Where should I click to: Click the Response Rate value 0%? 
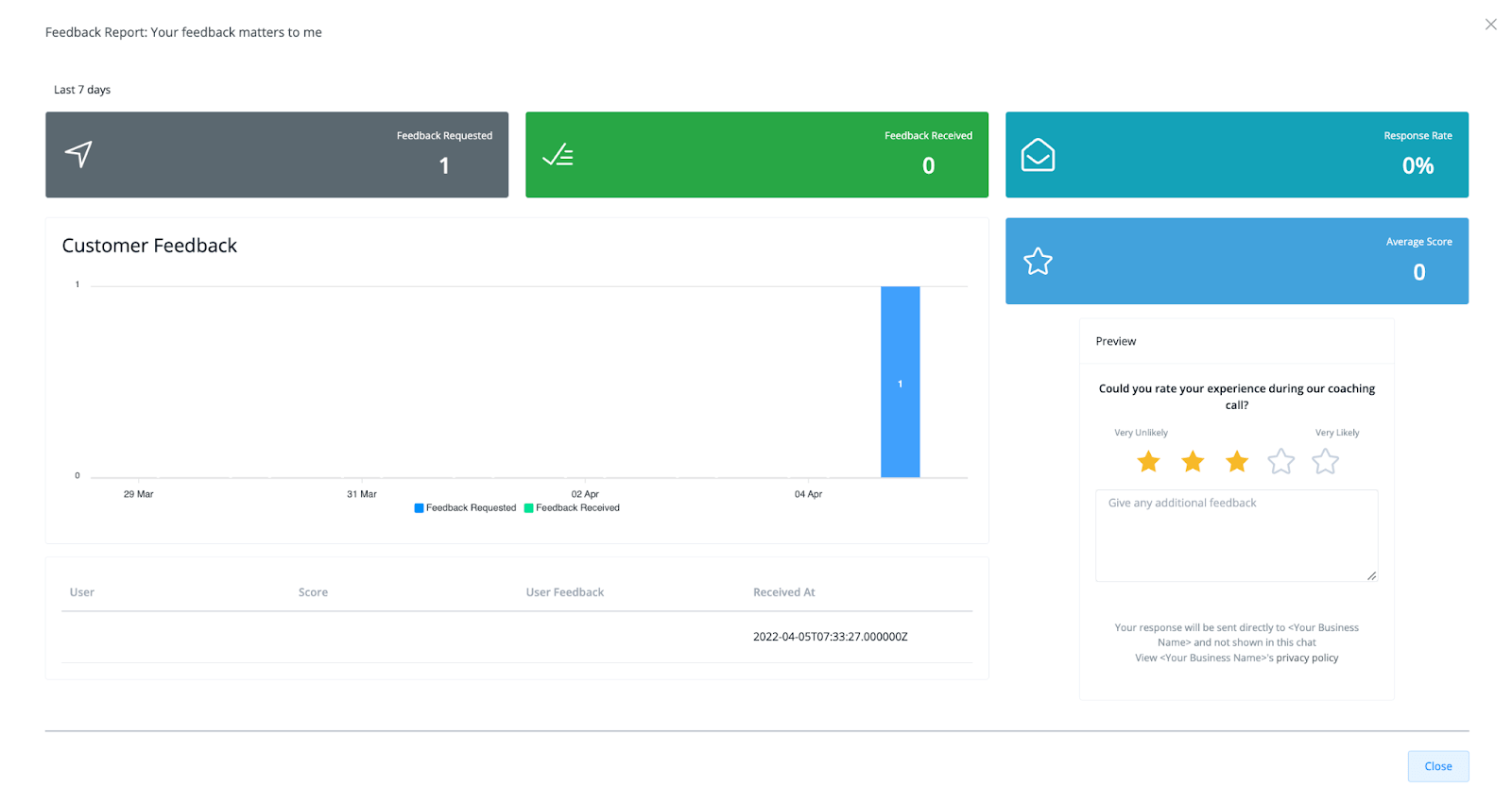[1417, 166]
